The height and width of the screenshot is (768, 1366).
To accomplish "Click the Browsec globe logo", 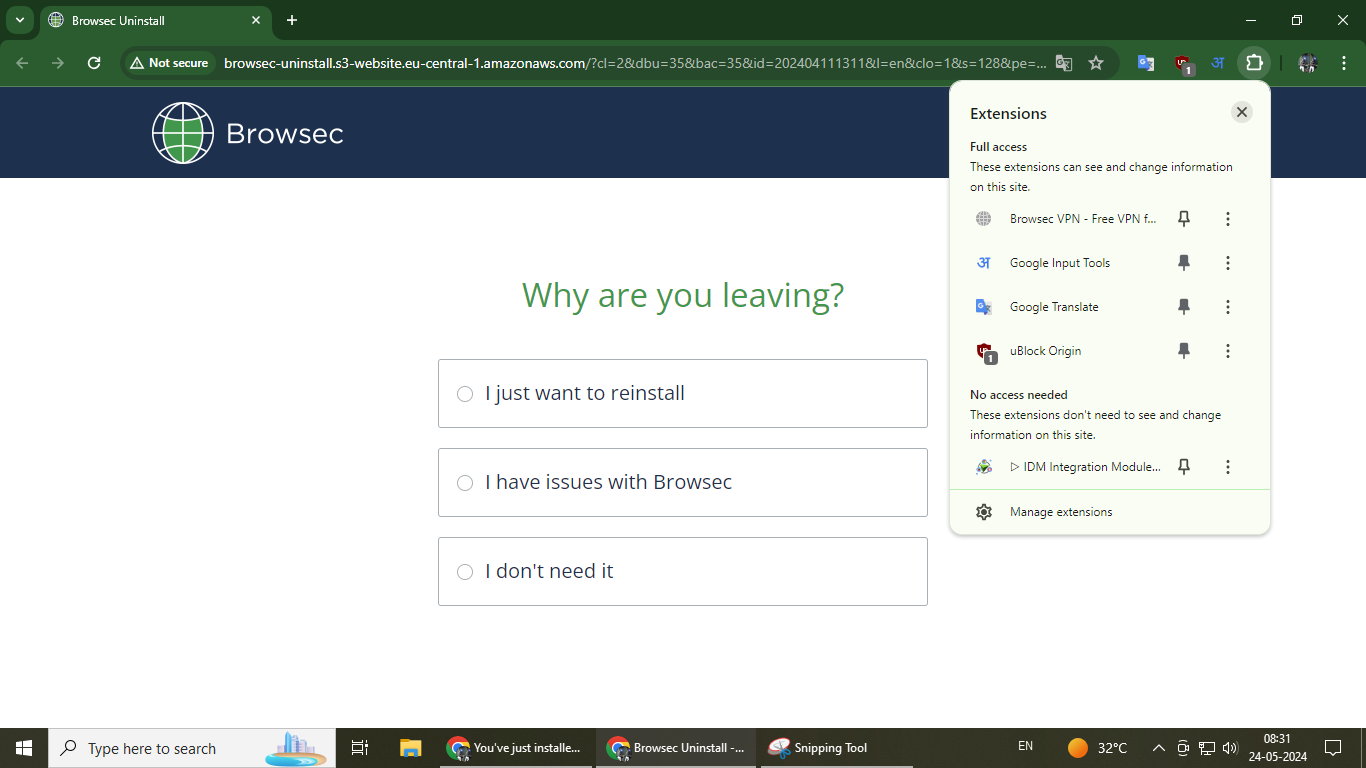I will pos(183,133).
